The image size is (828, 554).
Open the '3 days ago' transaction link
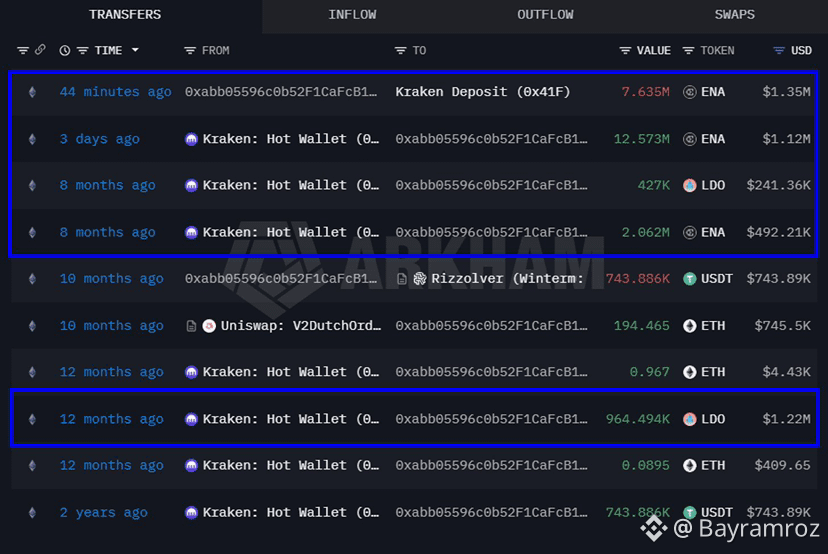(99, 139)
